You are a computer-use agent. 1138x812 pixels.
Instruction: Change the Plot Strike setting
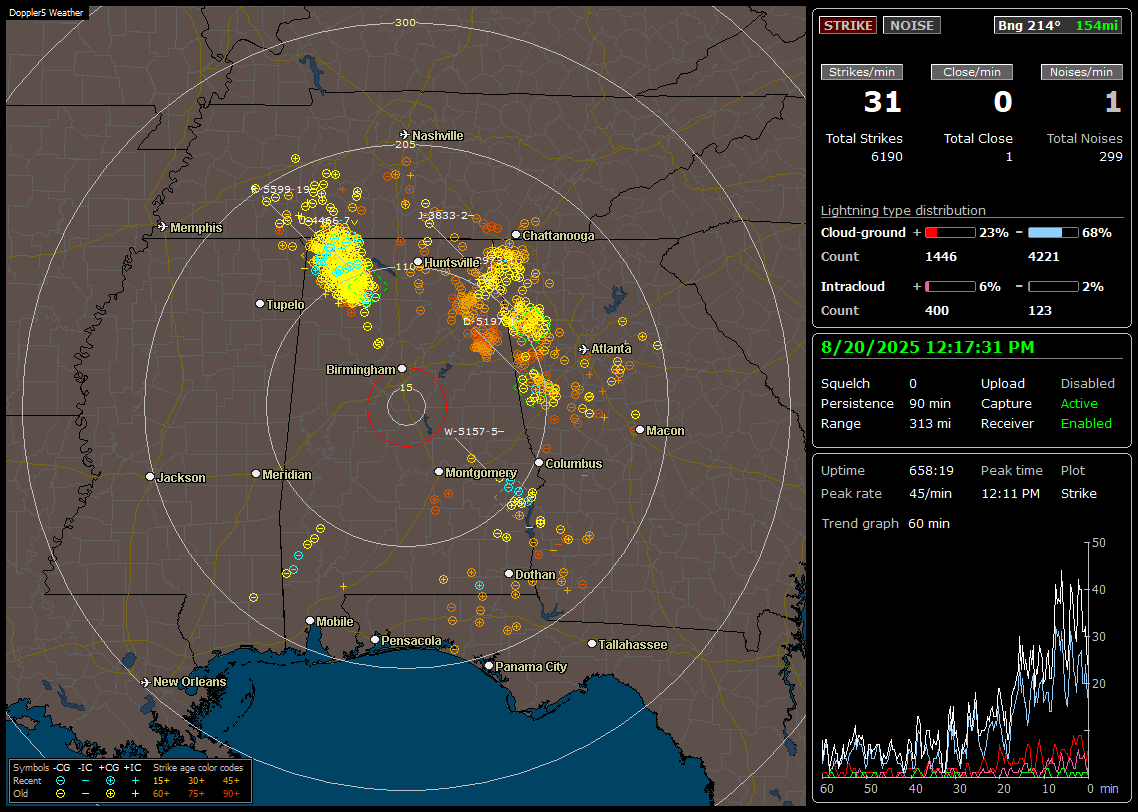pos(1078,493)
